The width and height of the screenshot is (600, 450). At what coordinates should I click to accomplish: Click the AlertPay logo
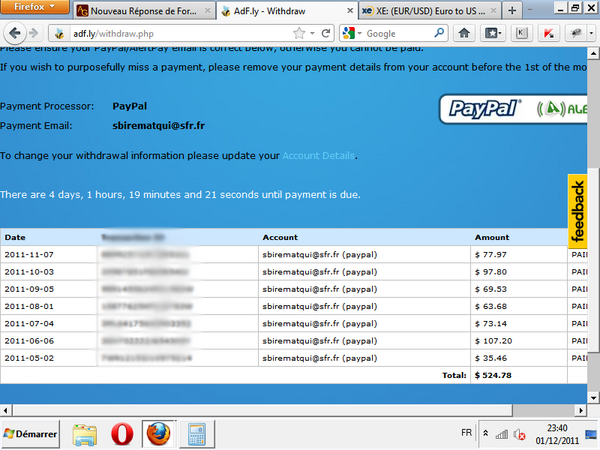[561, 109]
